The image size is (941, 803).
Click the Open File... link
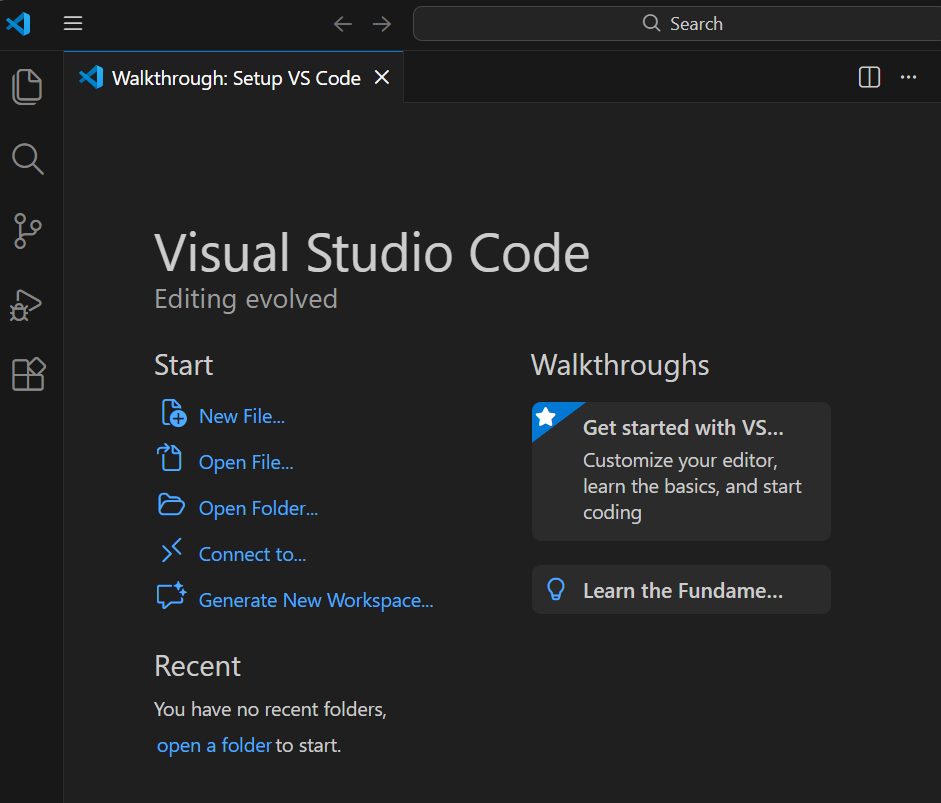coord(245,463)
